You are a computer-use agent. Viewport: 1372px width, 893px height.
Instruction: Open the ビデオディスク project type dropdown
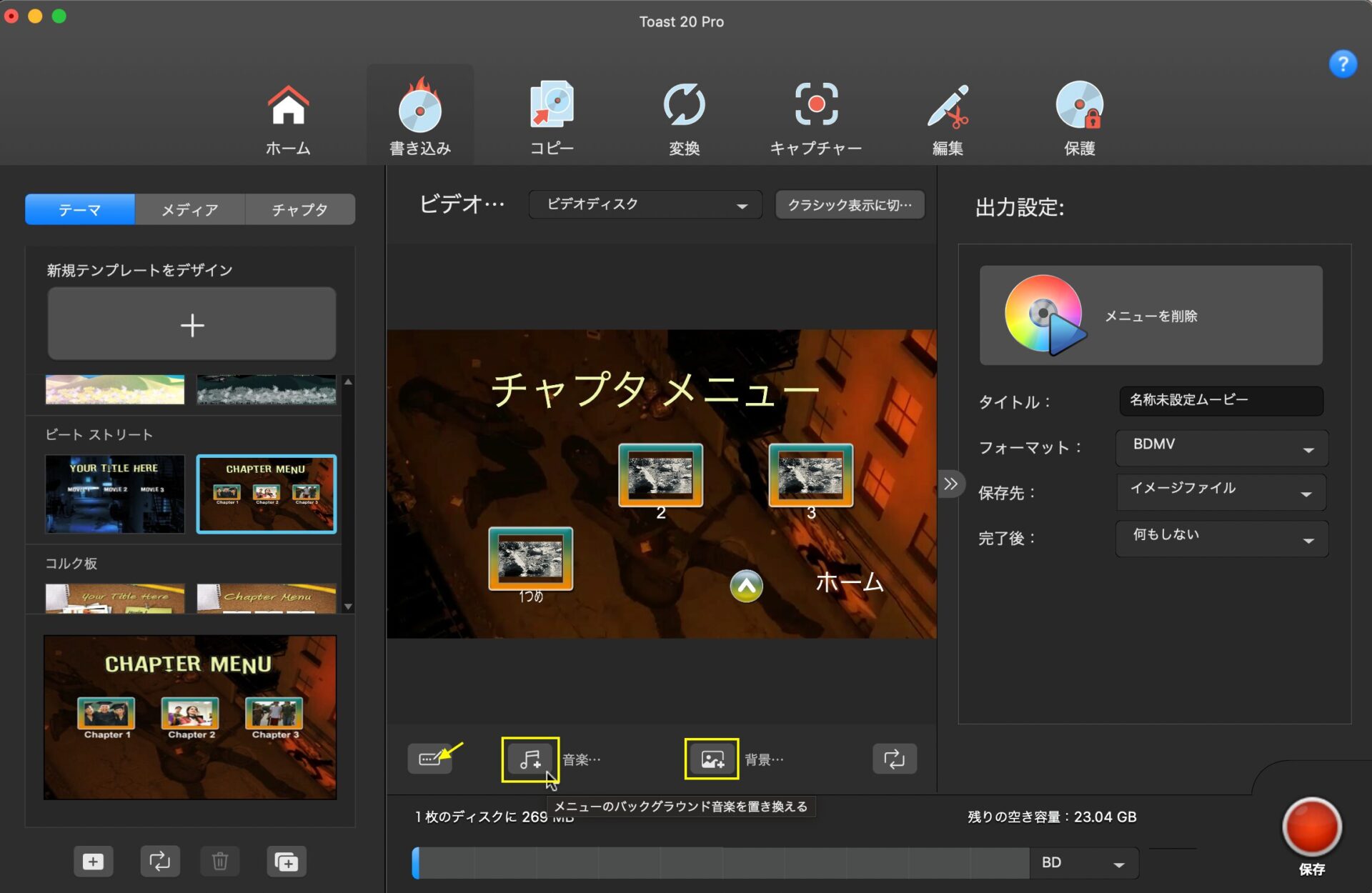[x=645, y=205]
